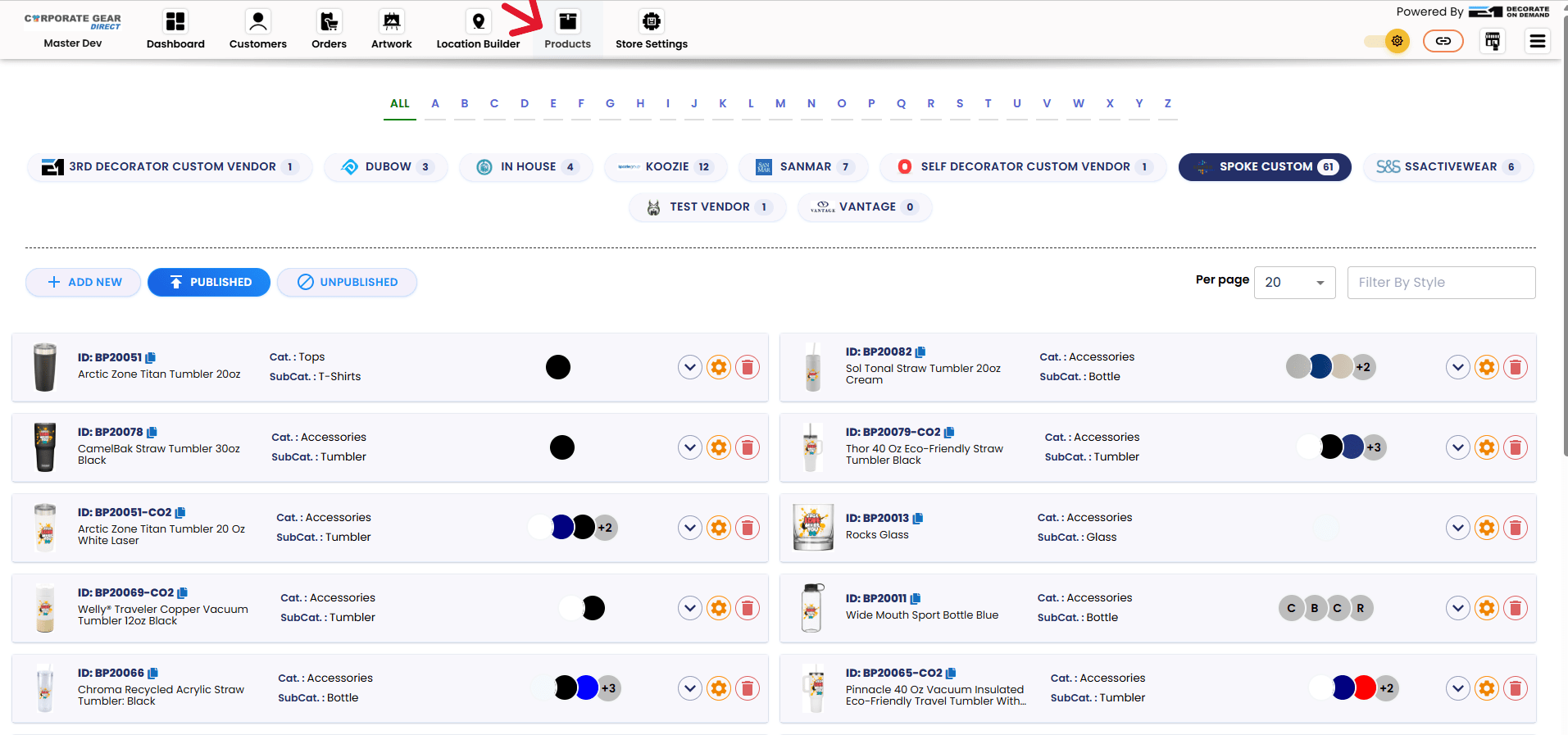Open Store Settings

coord(652,29)
